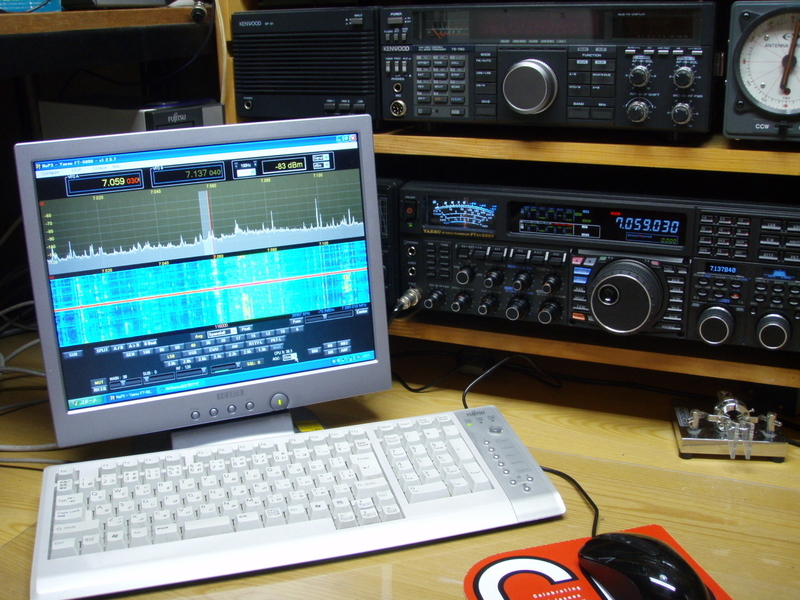Click A>B to copy VFO A to B
This screenshot has height=600, width=800.
coord(134,346)
